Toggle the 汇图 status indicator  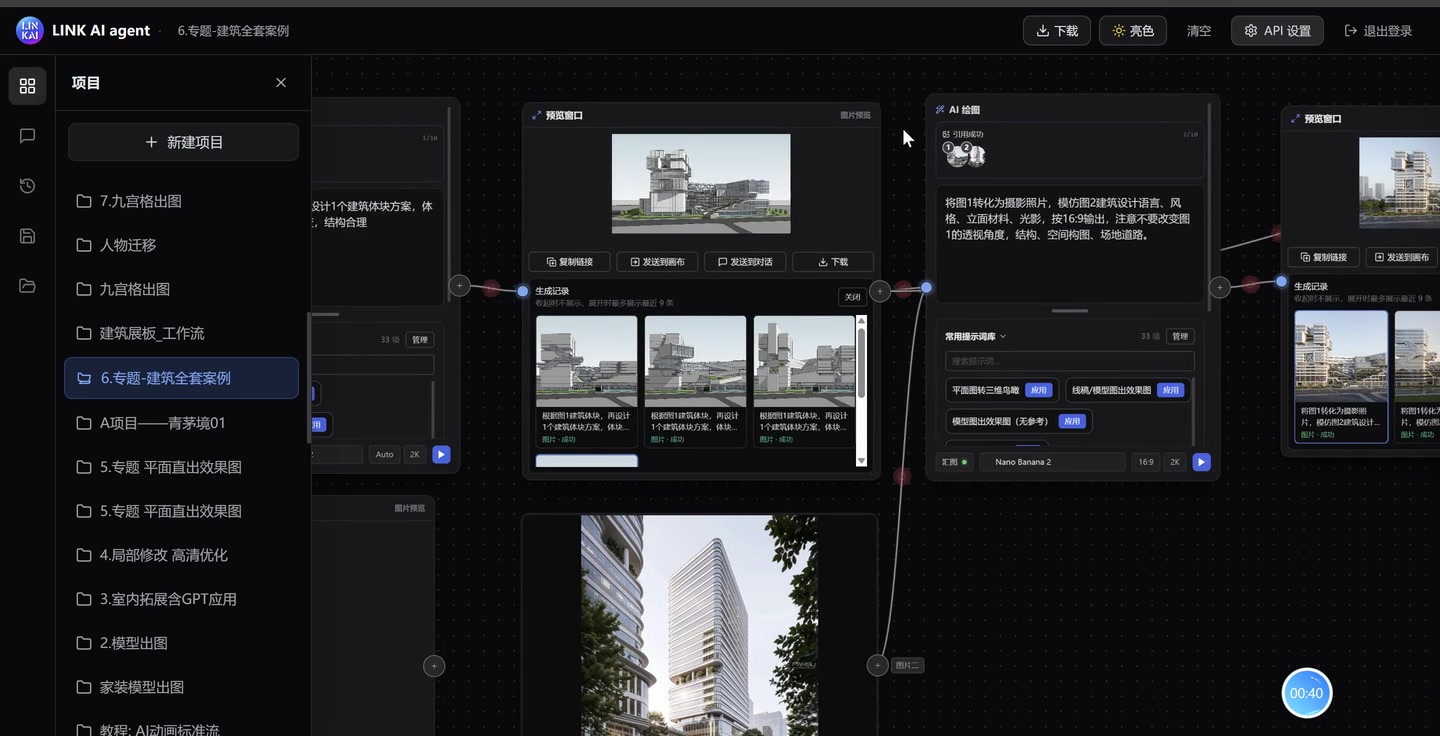(x=955, y=462)
